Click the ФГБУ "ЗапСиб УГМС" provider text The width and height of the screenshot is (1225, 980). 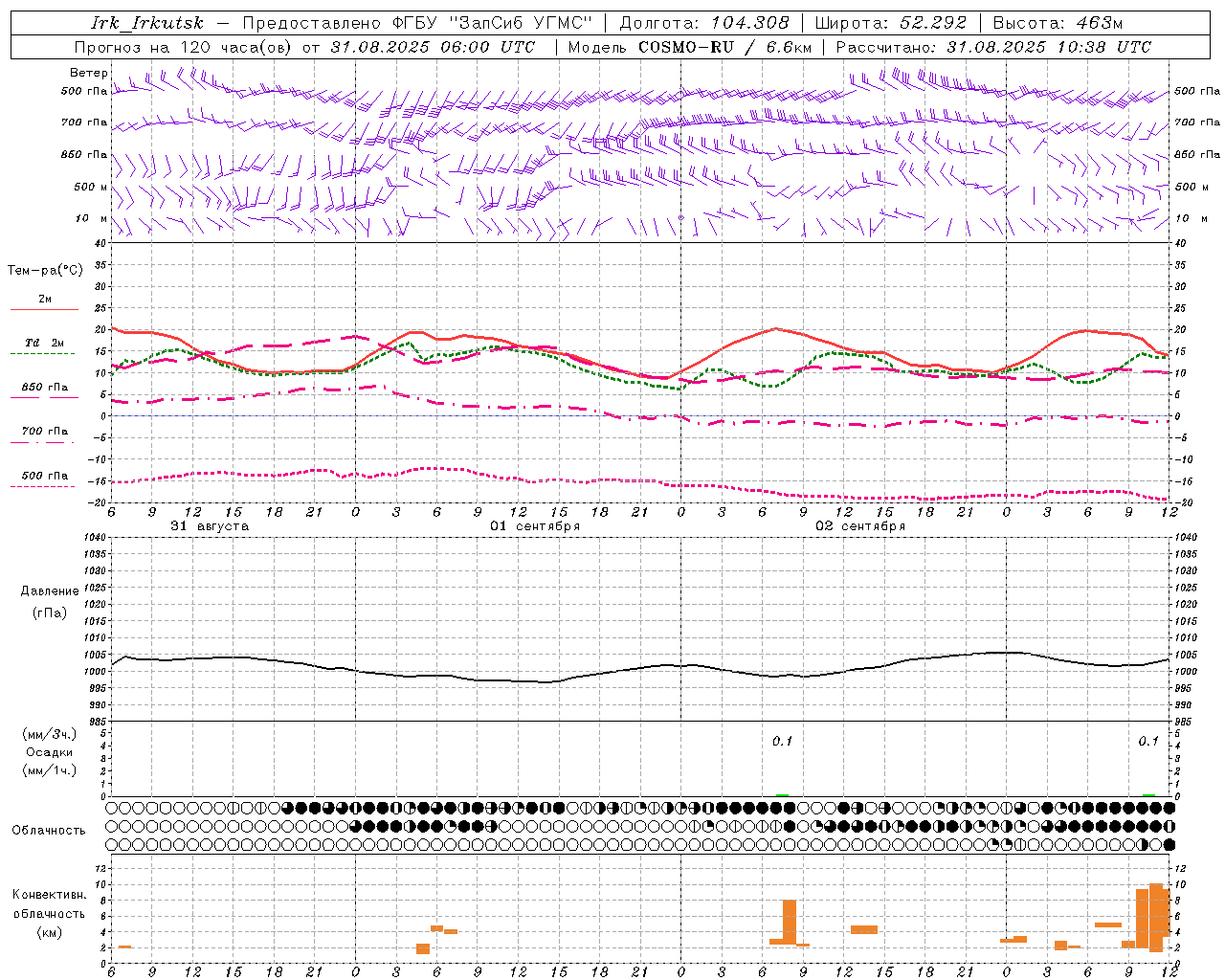493,23
